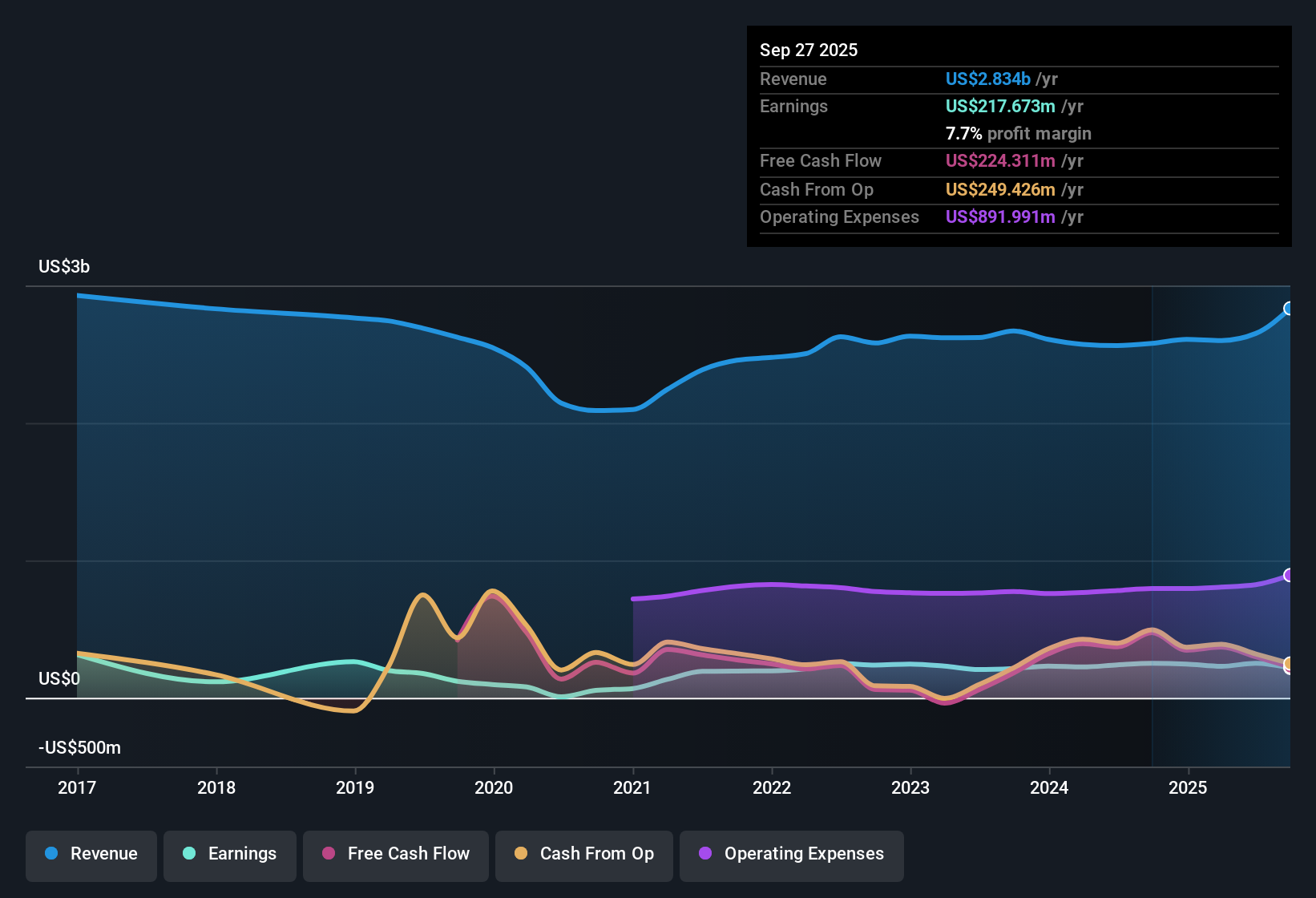Click the blue Revenue legend dot
The image size is (1316, 898).
click(50, 855)
